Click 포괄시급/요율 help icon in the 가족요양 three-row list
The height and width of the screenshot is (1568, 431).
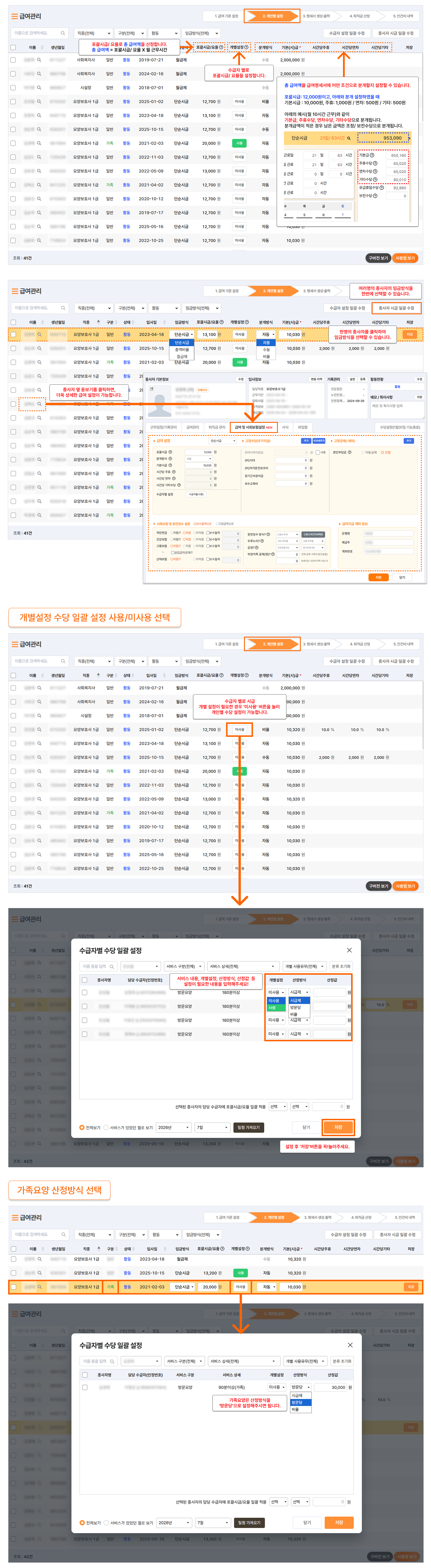click(223, 1248)
